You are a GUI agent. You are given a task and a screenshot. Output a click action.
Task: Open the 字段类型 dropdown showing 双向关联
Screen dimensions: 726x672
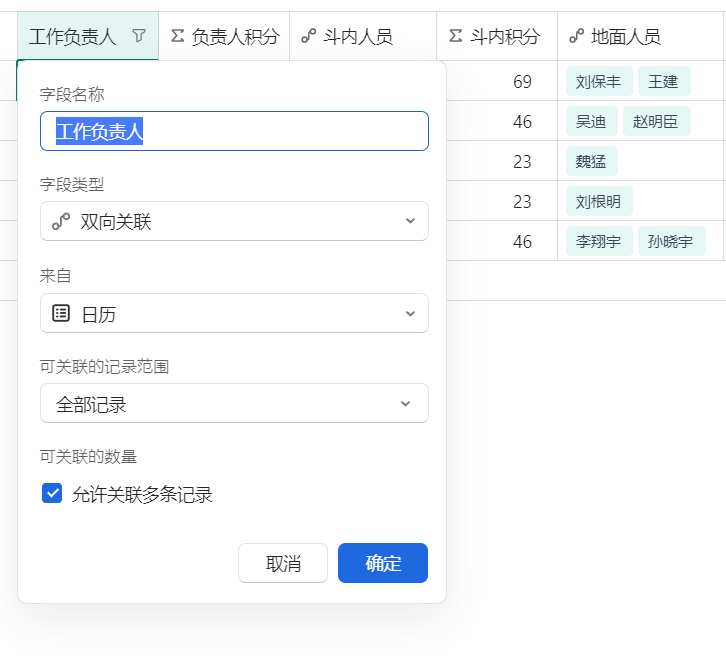coord(234,221)
